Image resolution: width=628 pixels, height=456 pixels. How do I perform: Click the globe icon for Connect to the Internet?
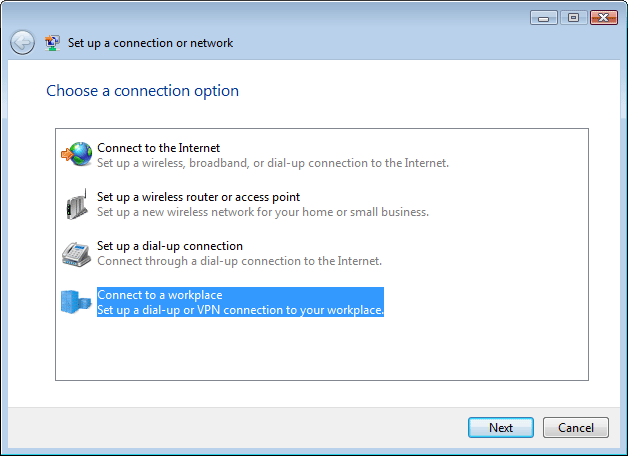point(76,154)
